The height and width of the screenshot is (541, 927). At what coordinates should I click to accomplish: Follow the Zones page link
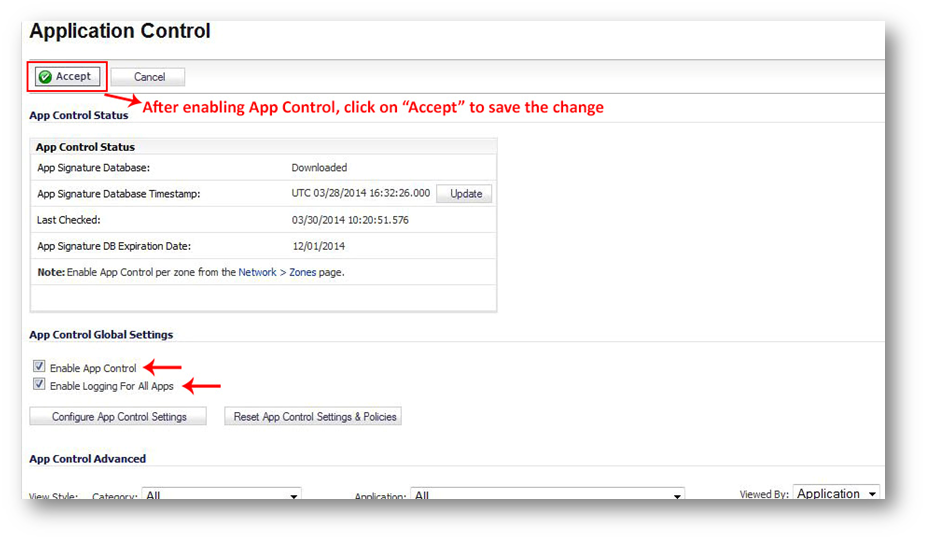tap(302, 272)
